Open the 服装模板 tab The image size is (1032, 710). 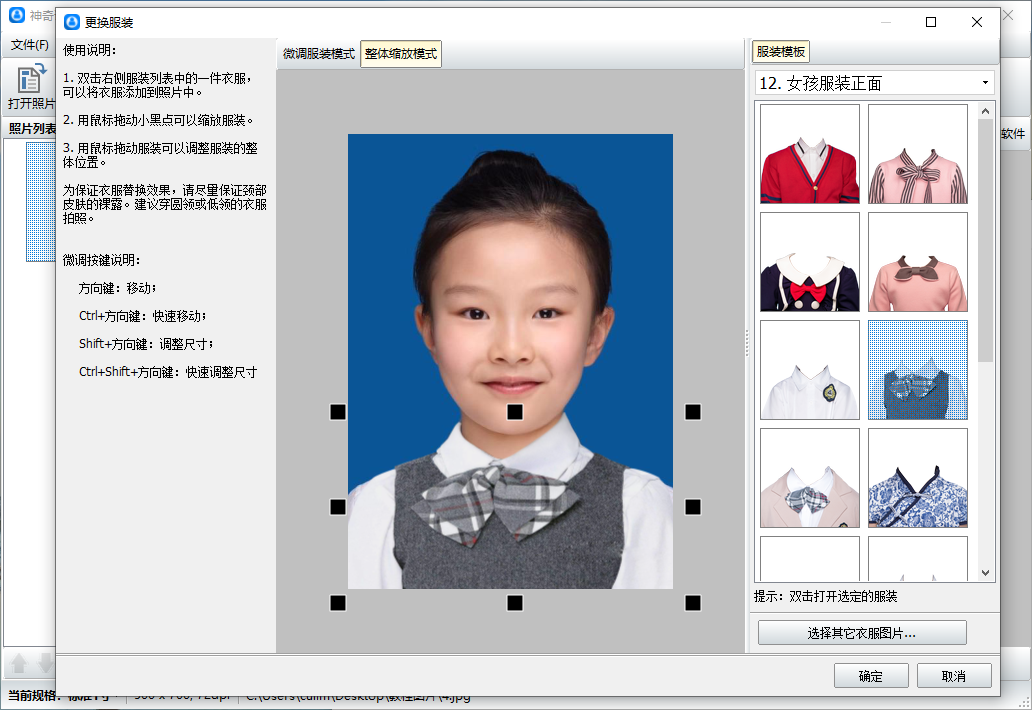pyautogui.click(x=781, y=53)
